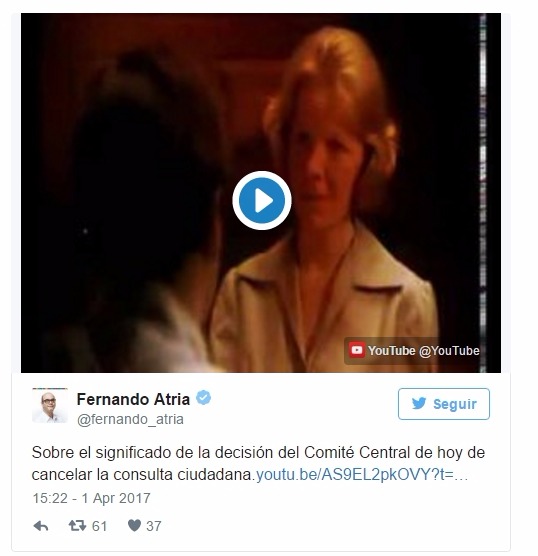Click the Twitter bird icon in Seguir
This screenshot has width=538, height=556.
(x=419, y=404)
